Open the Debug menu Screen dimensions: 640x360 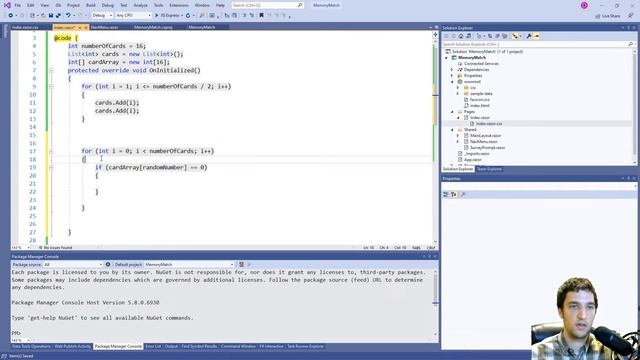click(x=108, y=5)
